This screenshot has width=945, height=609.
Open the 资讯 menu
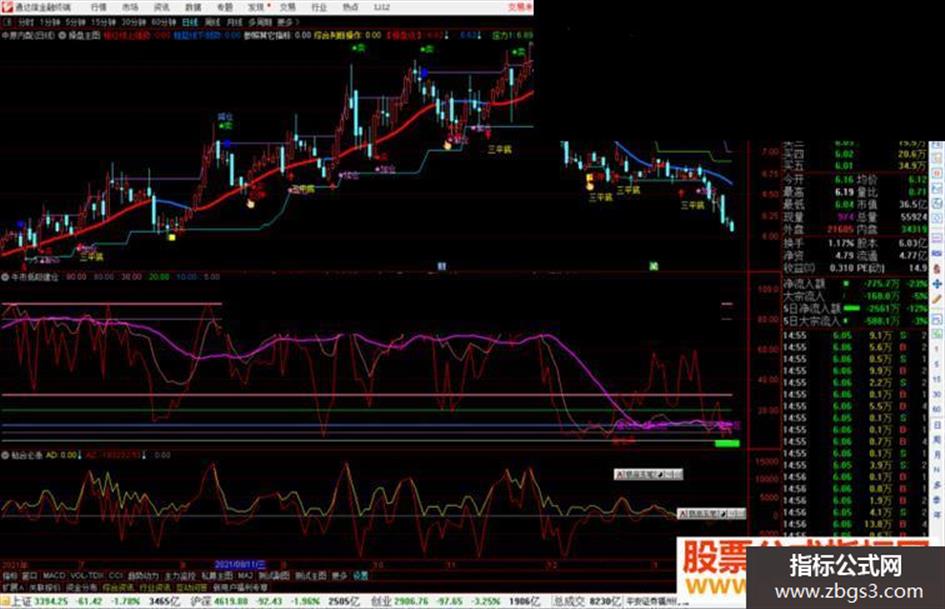162,7
